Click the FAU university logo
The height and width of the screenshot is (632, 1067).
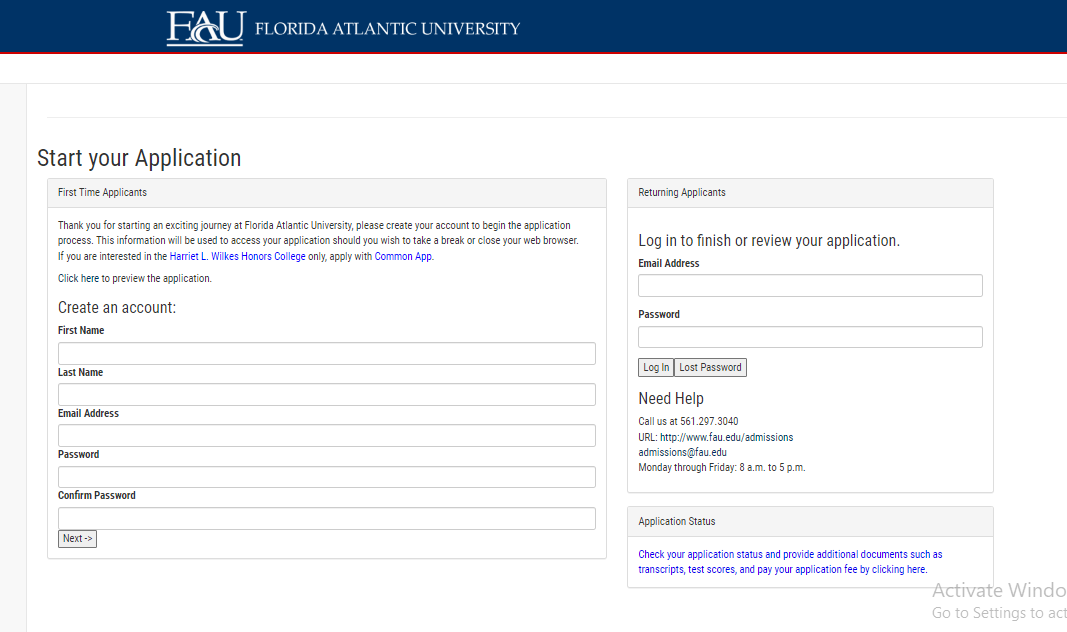pos(205,28)
